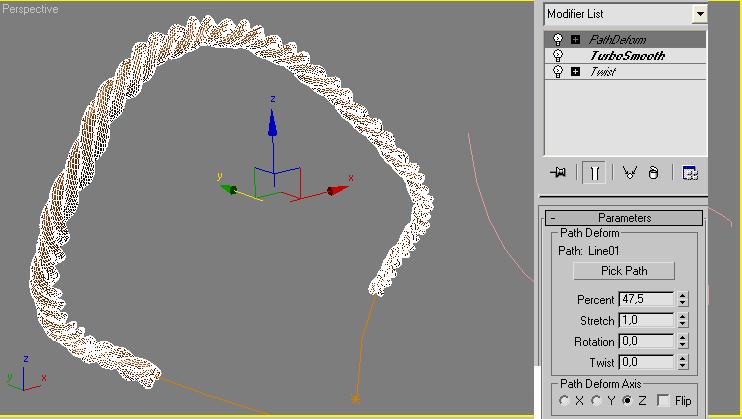Select Y Path Deform Axis
The height and width of the screenshot is (419, 742).
[596, 401]
